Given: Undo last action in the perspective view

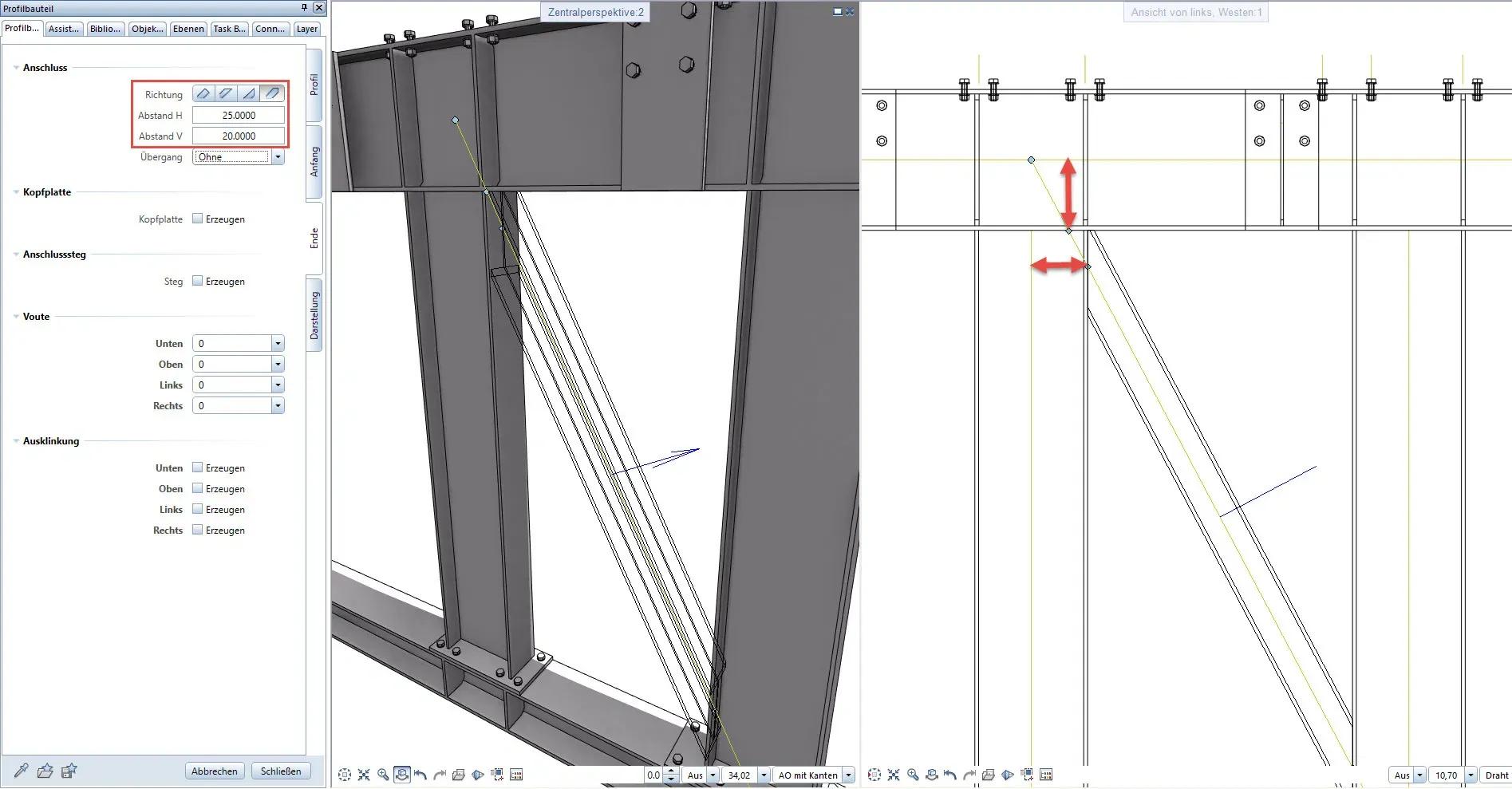Looking at the screenshot, I should 419,774.
